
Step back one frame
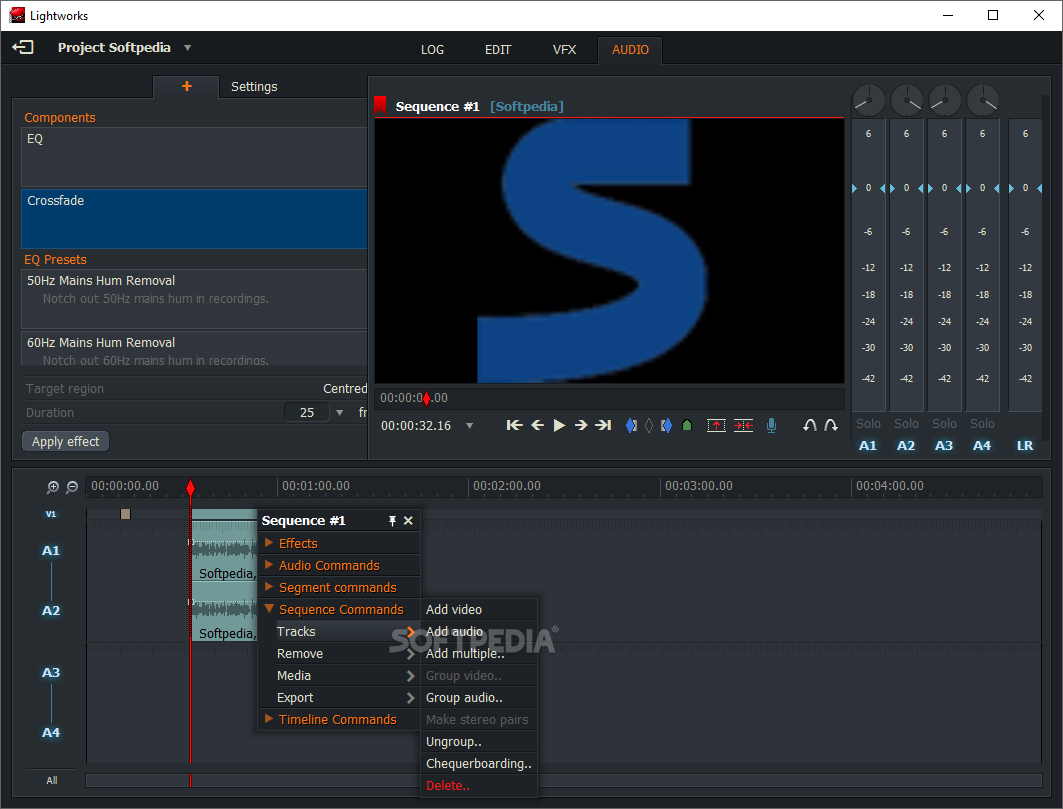(537, 425)
